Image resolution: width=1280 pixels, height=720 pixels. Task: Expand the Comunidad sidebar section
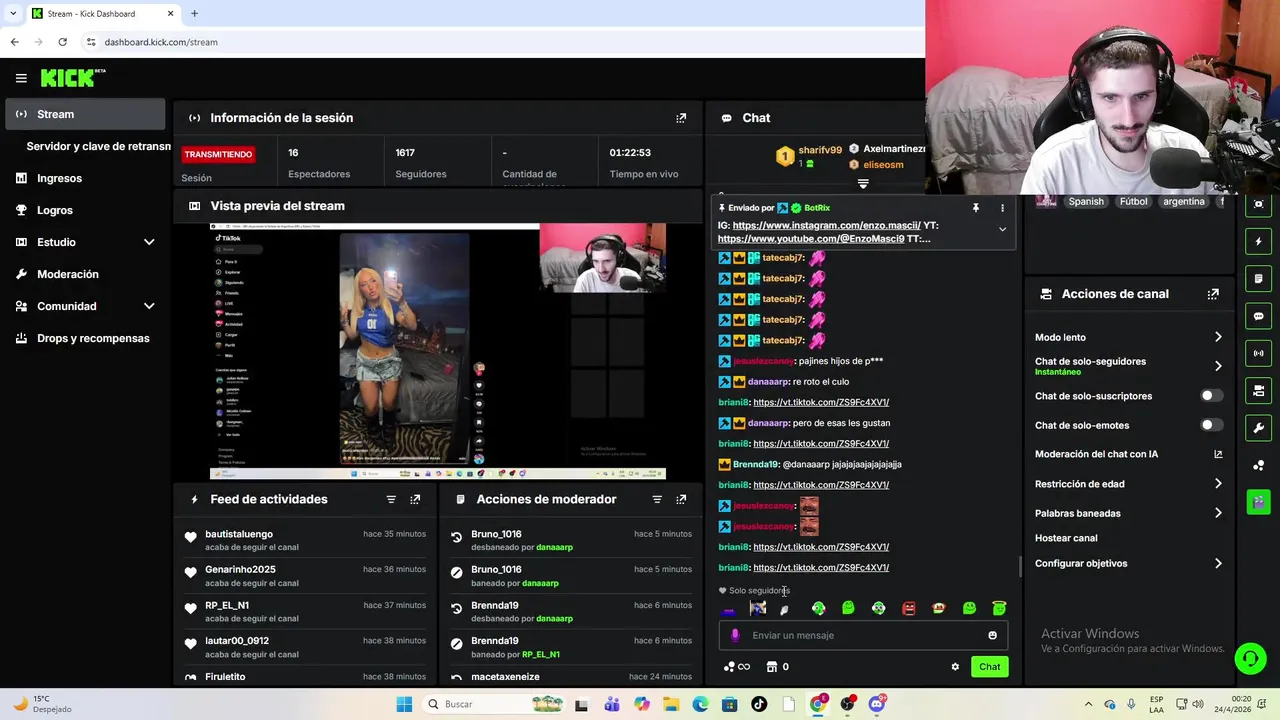[x=149, y=306]
